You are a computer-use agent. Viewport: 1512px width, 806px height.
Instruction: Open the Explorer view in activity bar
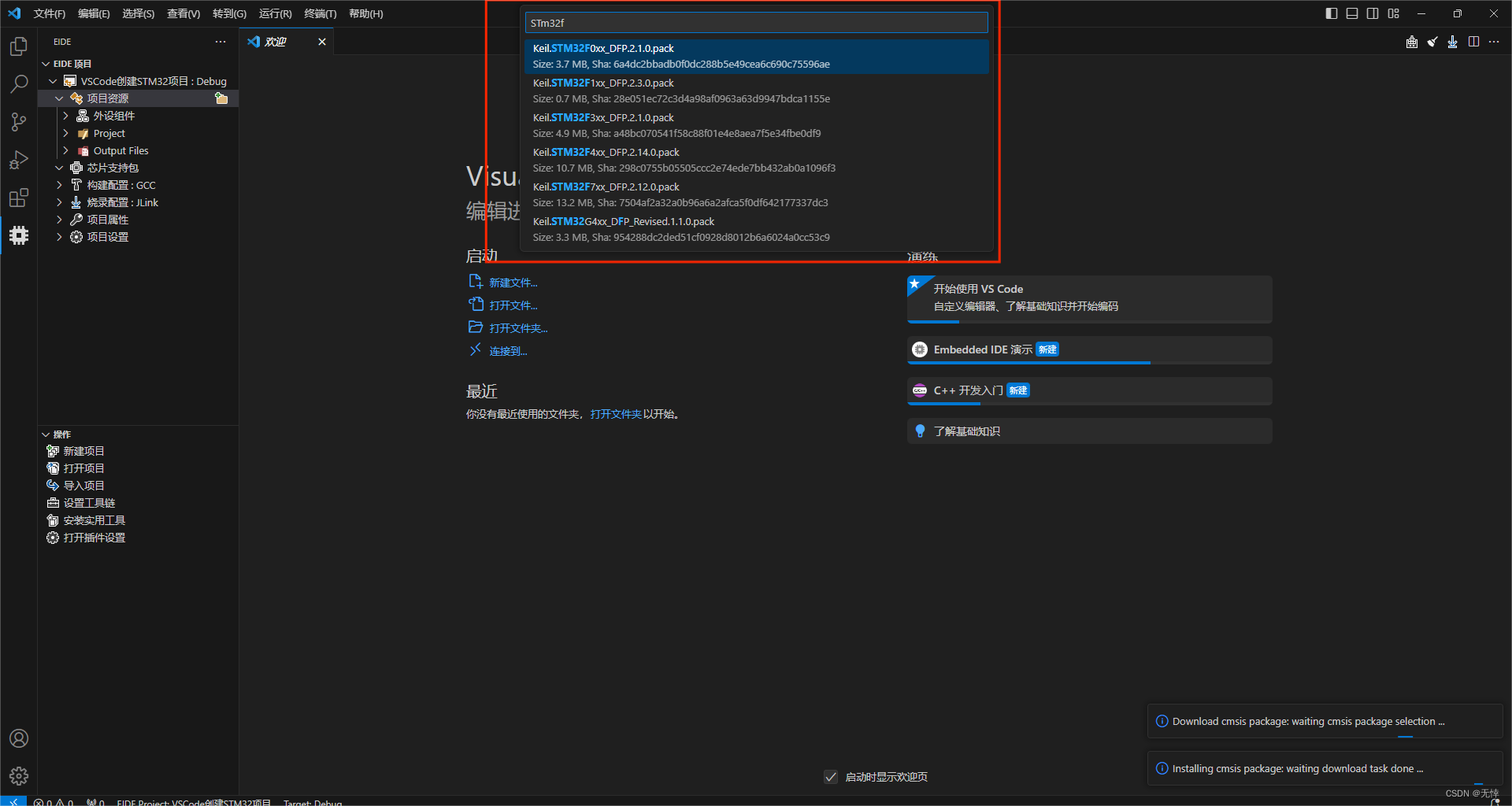pyautogui.click(x=19, y=47)
